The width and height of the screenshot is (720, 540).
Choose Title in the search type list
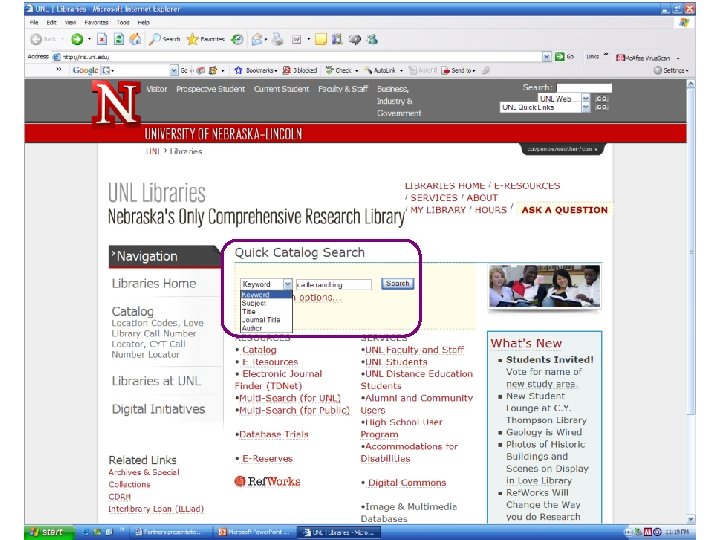[x=248, y=311]
